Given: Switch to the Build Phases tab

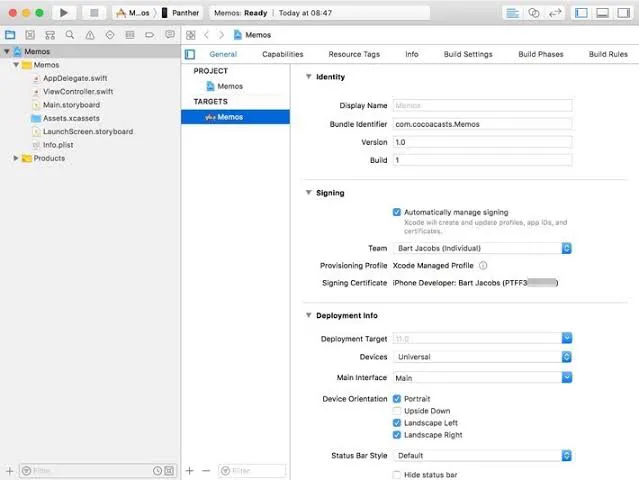Looking at the screenshot, I should (541, 54).
